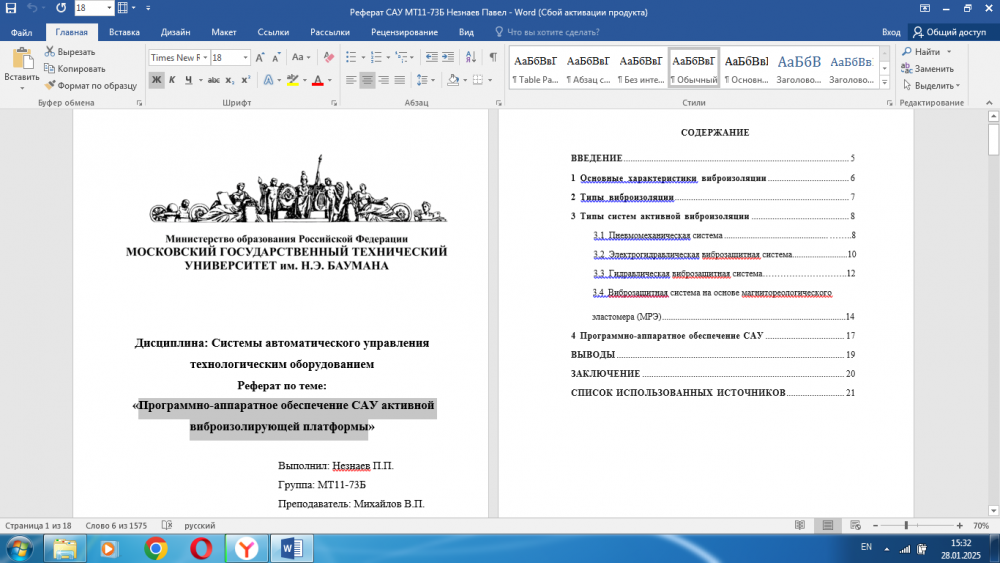Toggle italic formatting with the К button
The image size is (1000, 563).
174,80
